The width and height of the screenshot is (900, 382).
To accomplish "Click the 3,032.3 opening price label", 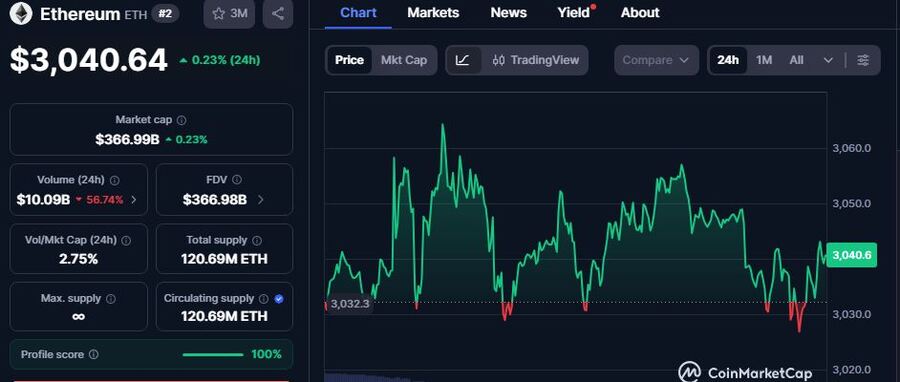I will [x=350, y=303].
